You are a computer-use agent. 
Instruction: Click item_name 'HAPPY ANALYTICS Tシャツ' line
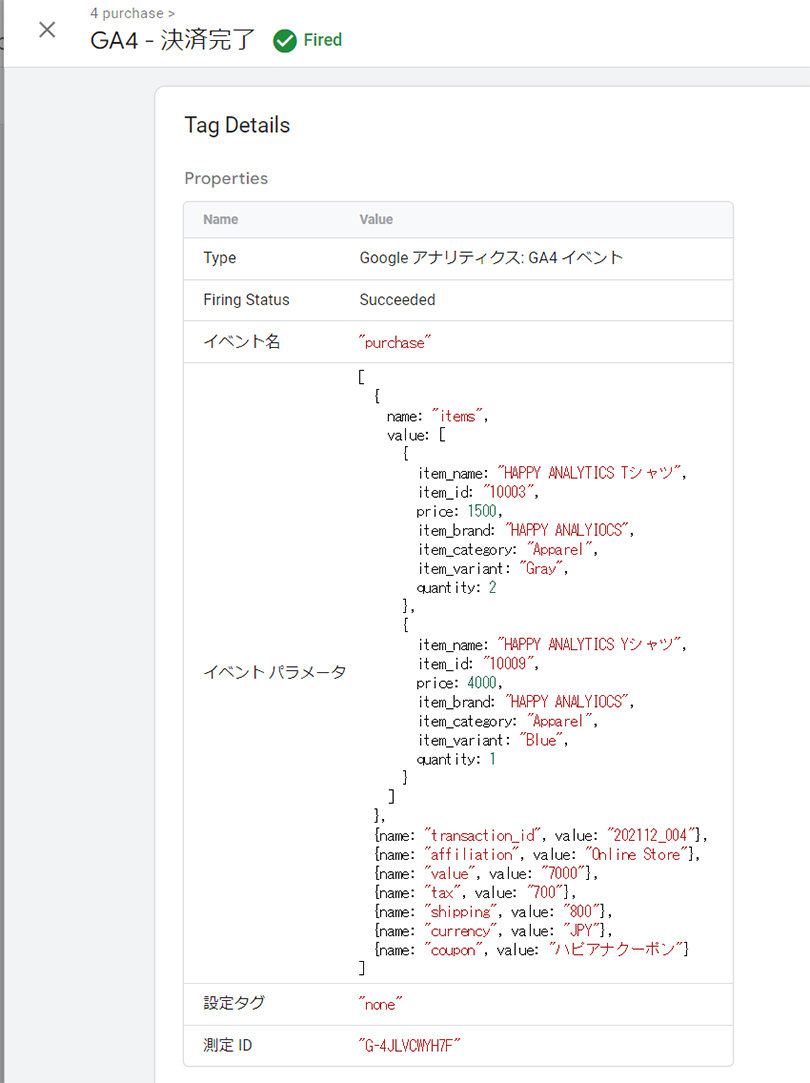click(552, 473)
